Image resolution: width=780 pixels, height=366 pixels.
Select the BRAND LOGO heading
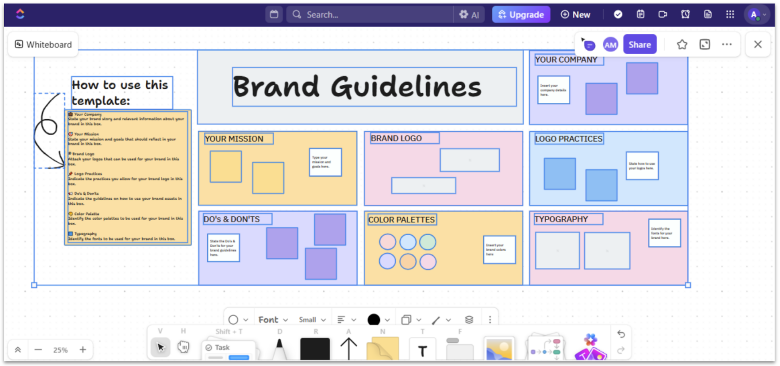coord(396,138)
